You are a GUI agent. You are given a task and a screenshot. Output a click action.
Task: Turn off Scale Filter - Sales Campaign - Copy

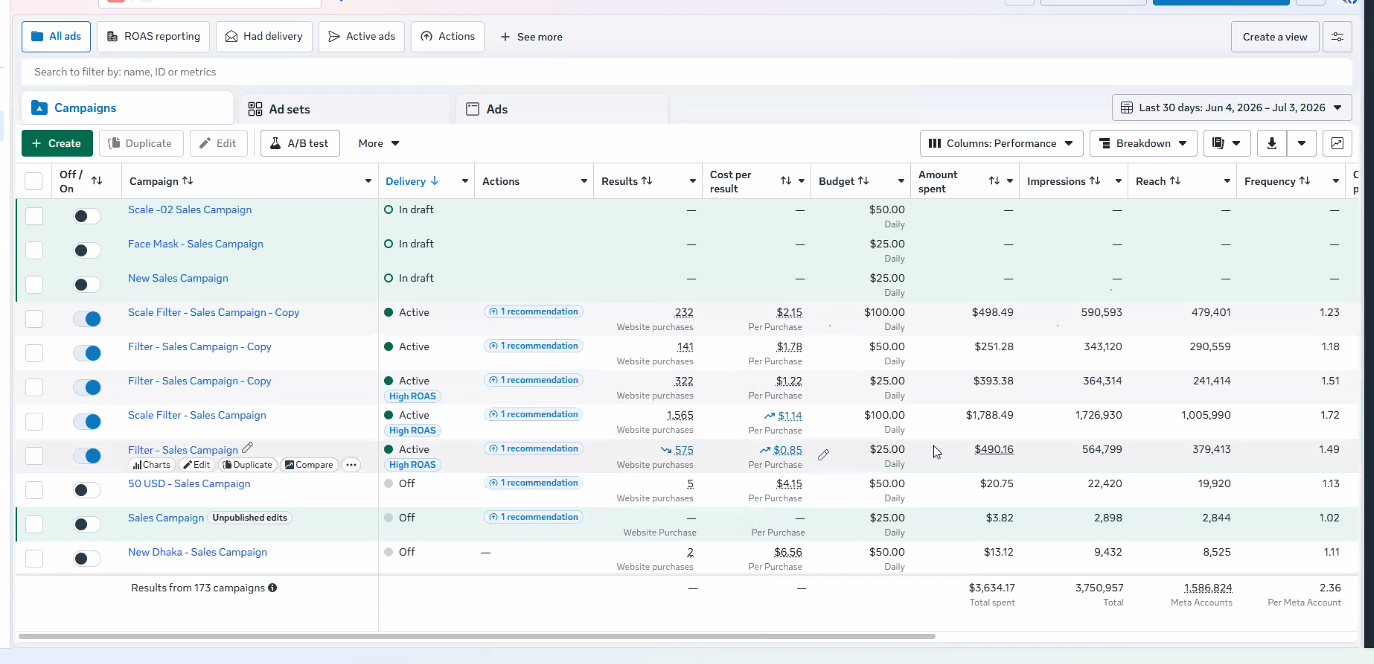[87, 319]
